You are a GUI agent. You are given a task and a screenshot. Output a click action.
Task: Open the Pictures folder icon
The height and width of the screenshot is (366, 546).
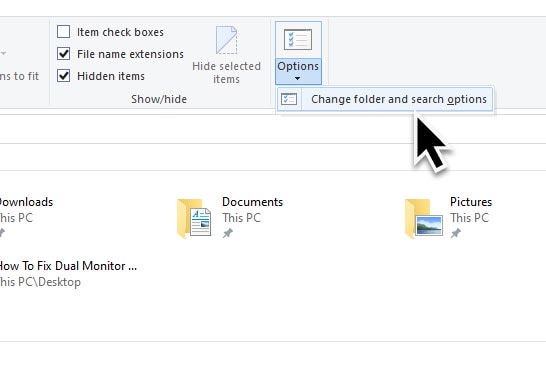(423, 219)
